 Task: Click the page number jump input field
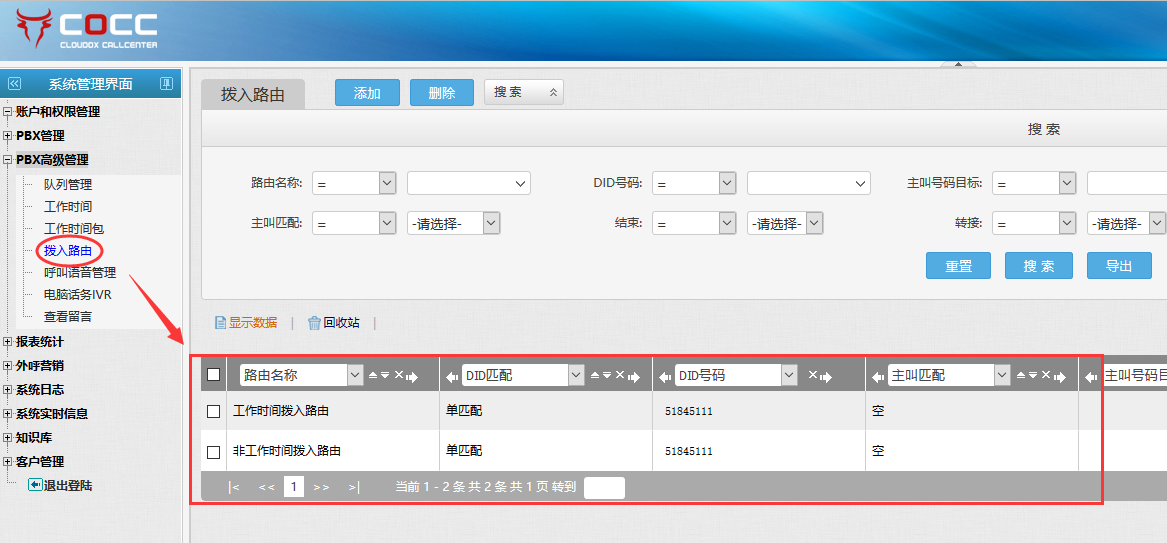point(604,487)
